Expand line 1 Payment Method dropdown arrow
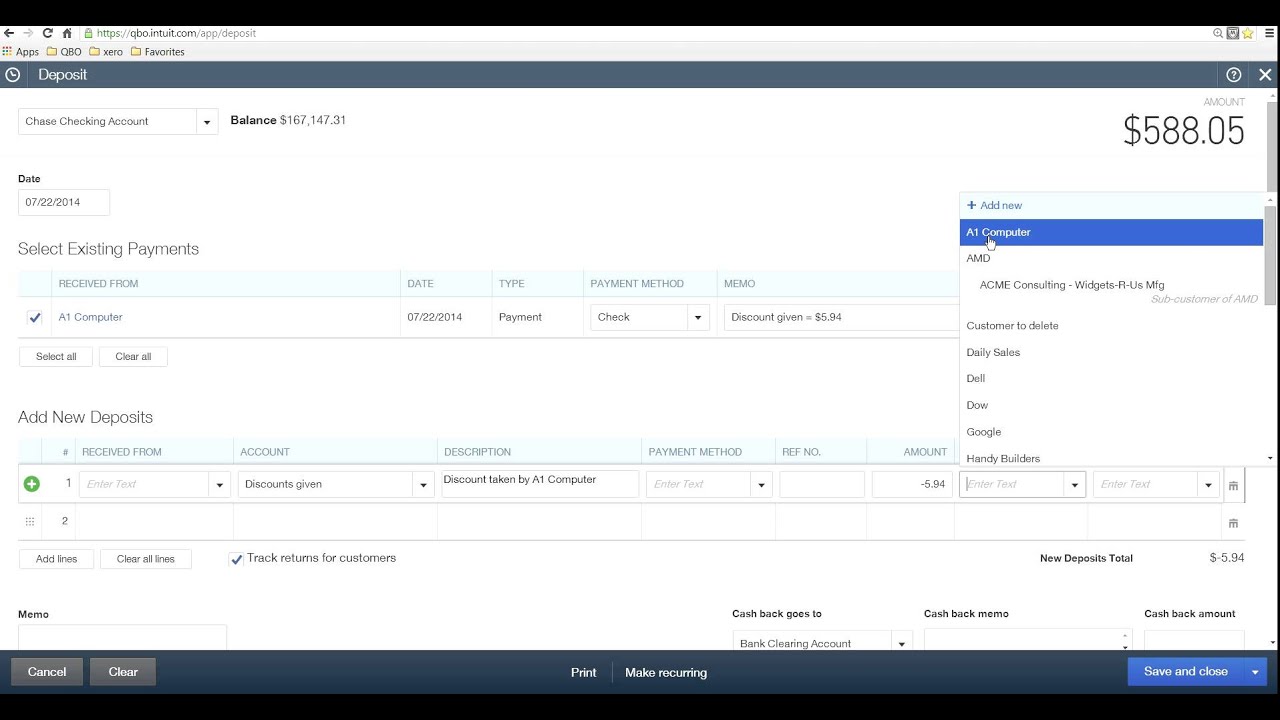Screen dimensions: 1280x720 coord(761,485)
